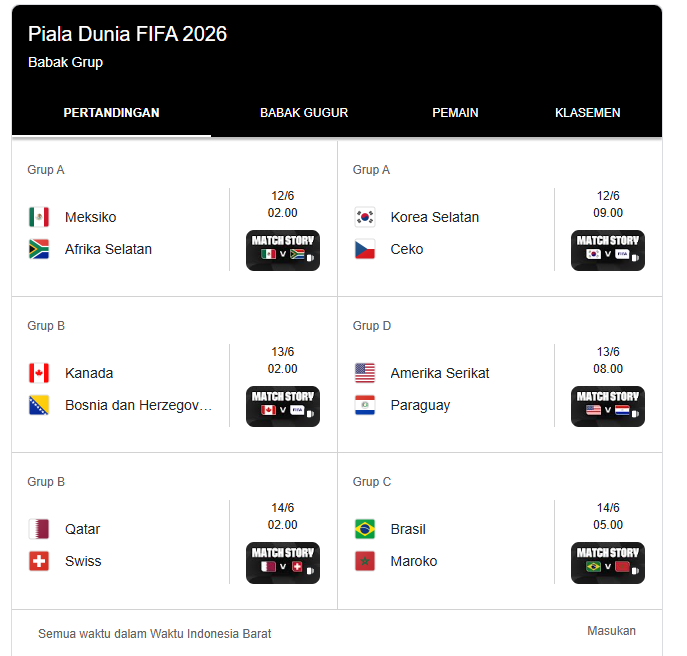Click the Bosnia and Herzegovina flag icon
687x656 pixels.
pyautogui.click(x=39, y=405)
